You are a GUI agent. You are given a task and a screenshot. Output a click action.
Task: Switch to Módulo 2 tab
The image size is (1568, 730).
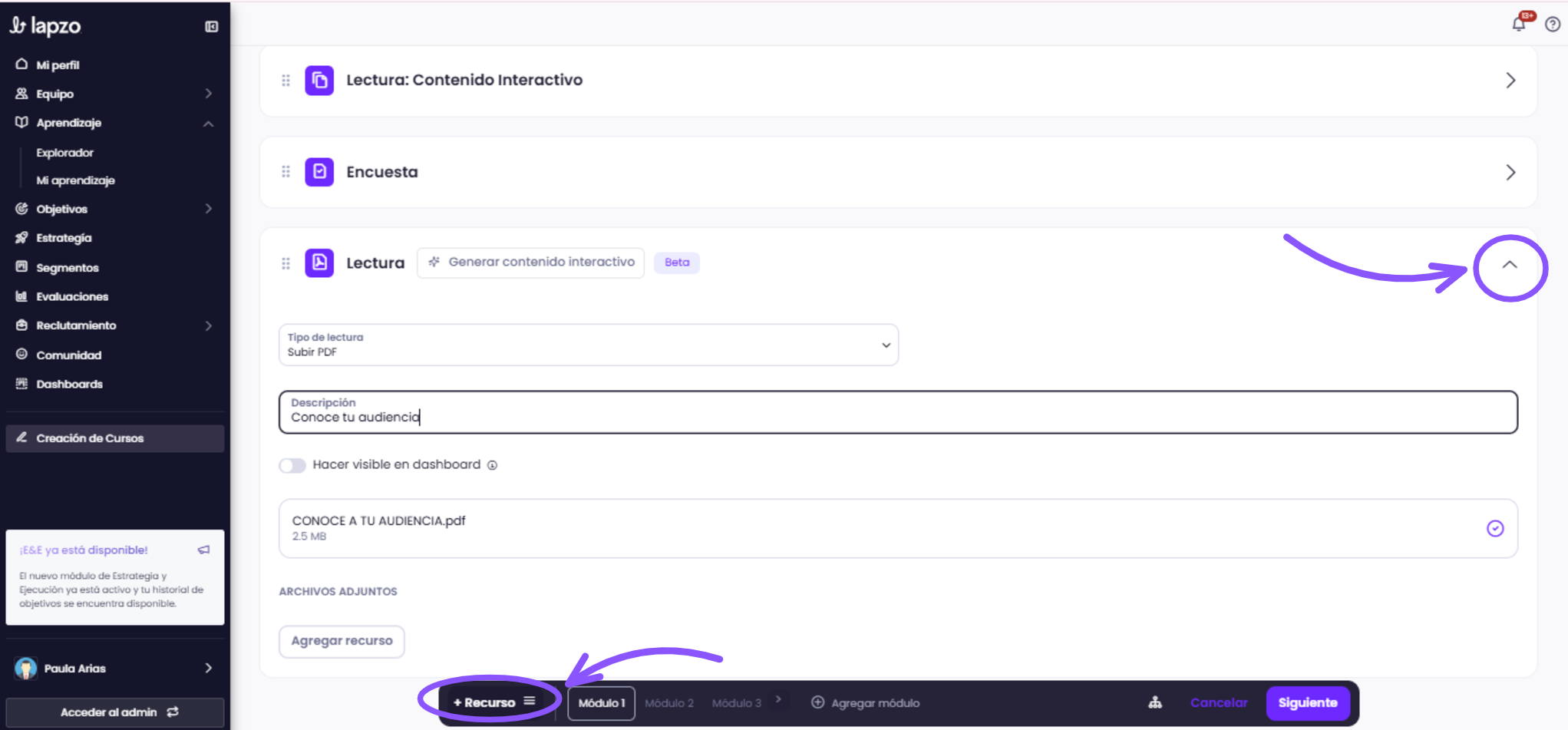point(669,703)
